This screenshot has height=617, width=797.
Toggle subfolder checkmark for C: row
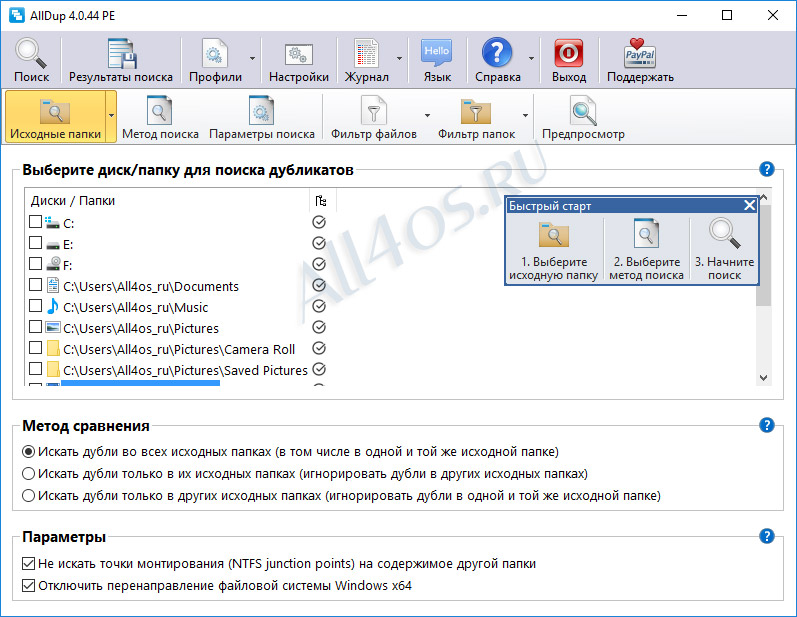[319, 222]
